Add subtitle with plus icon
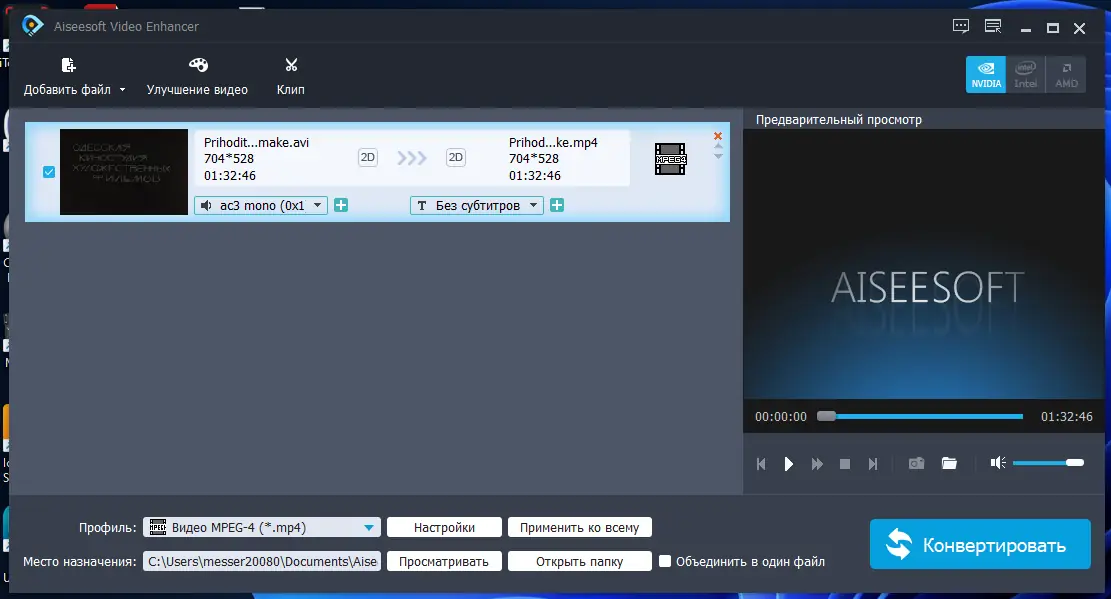 pos(557,206)
